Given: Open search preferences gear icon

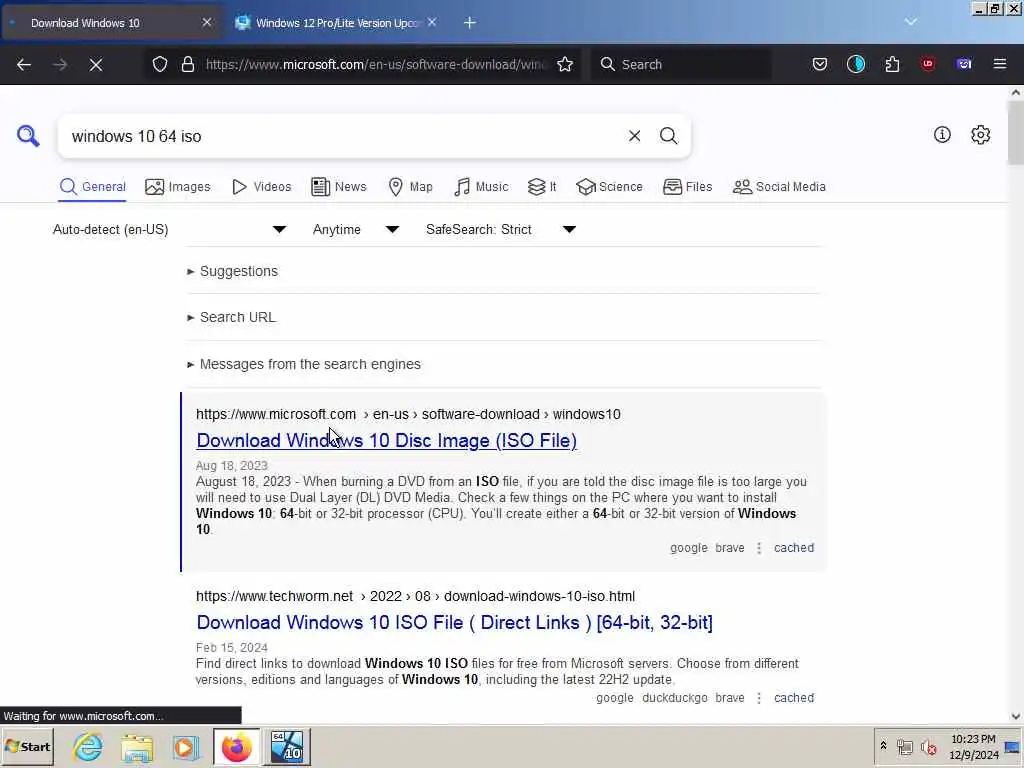Looking at the screenshot, I should [980, 135].
